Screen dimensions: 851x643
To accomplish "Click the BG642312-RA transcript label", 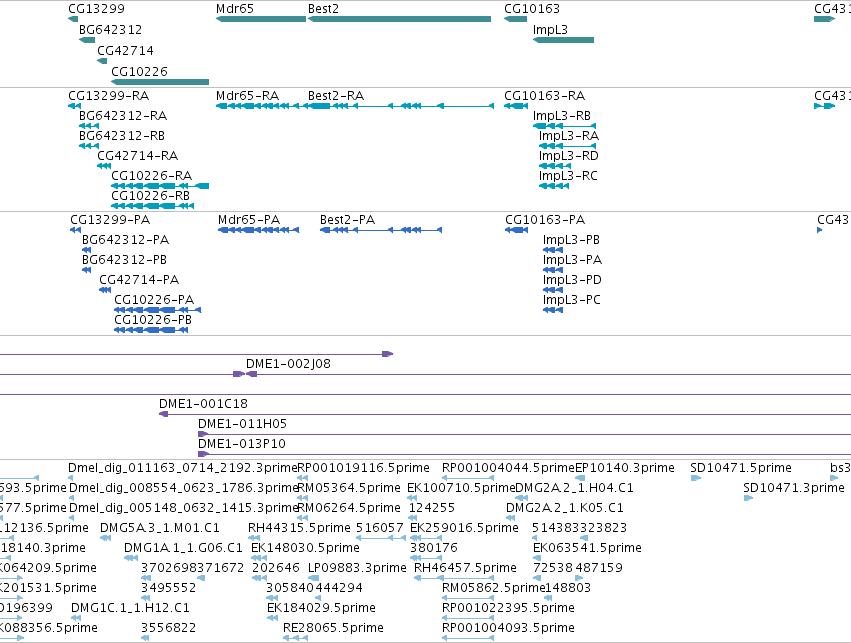I will (x=123, y=116).
